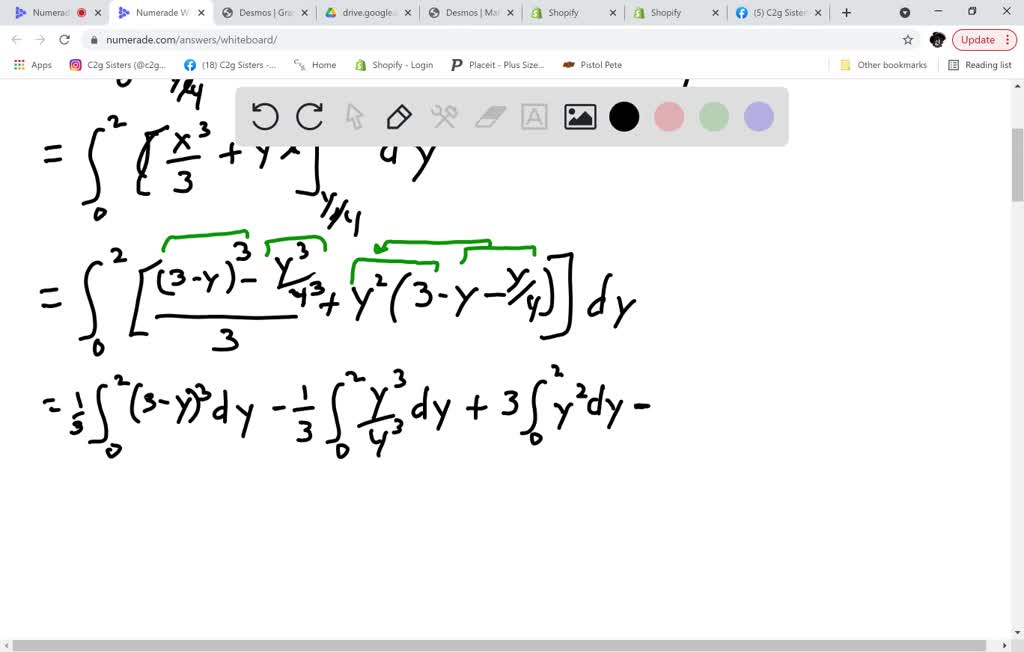This screenshot has width=1024, height=652.
Task: Click the undo arrow in whiteboard toolbar
Action: point(265,117)
